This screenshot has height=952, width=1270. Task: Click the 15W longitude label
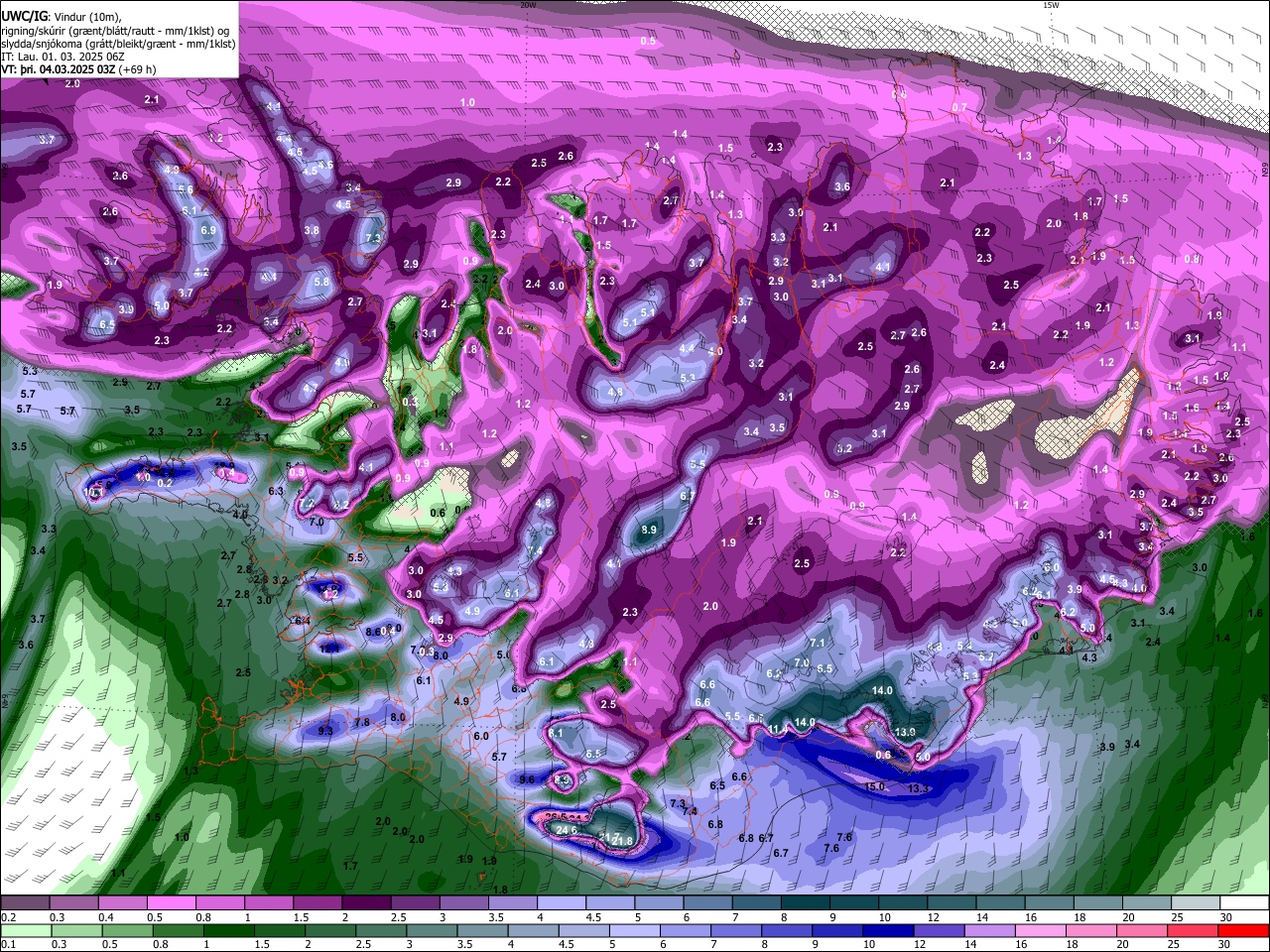point(1051,5)
